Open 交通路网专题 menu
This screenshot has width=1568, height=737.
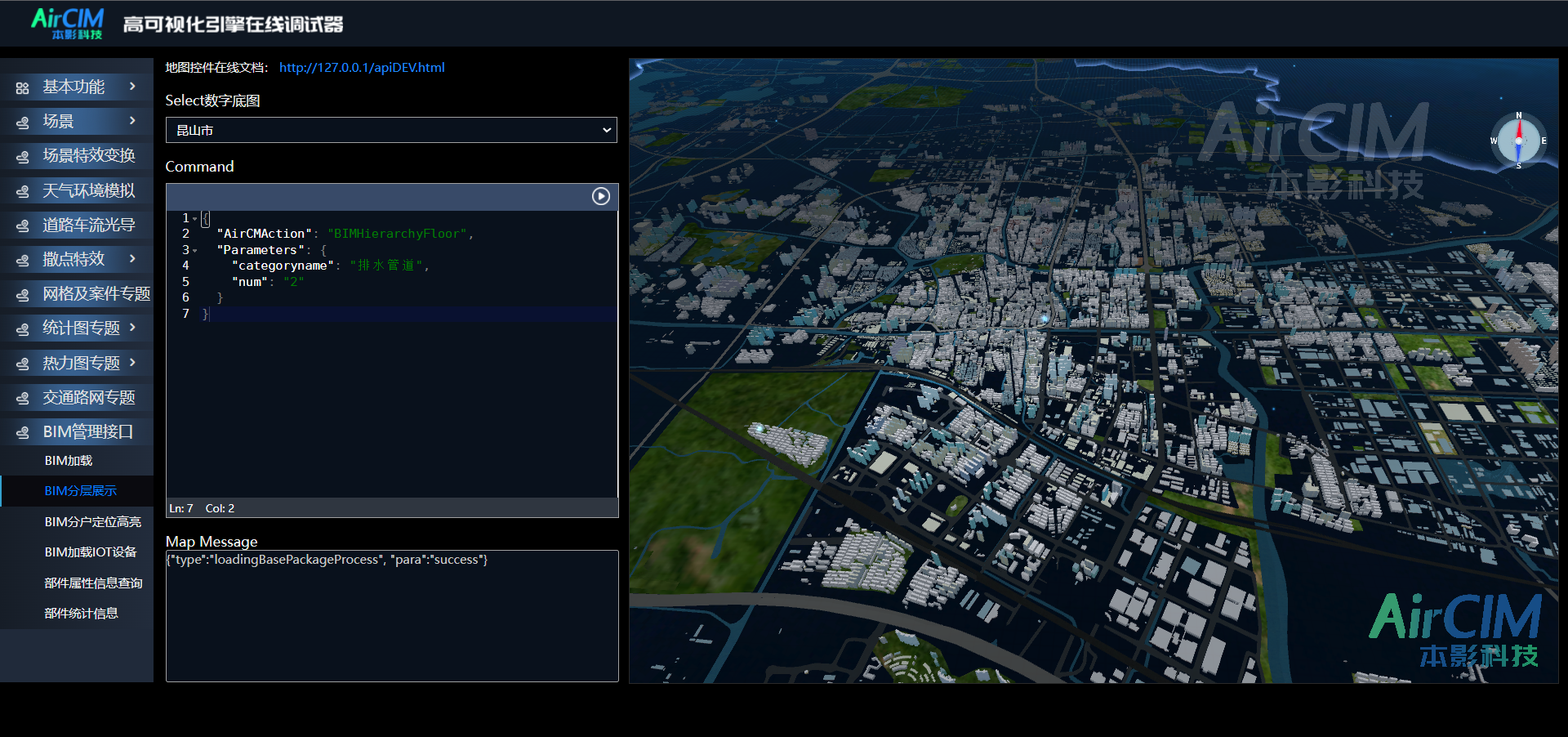[x=77, y=397]
